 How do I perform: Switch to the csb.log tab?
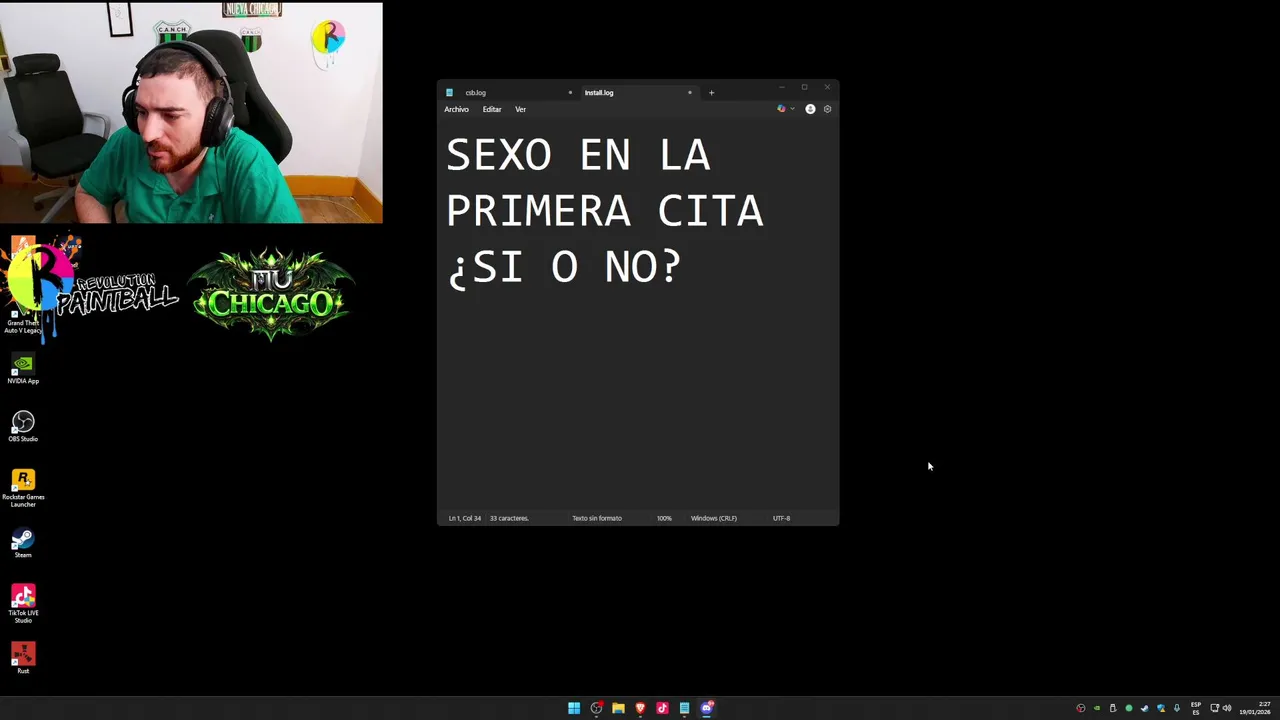click(509, 93)
